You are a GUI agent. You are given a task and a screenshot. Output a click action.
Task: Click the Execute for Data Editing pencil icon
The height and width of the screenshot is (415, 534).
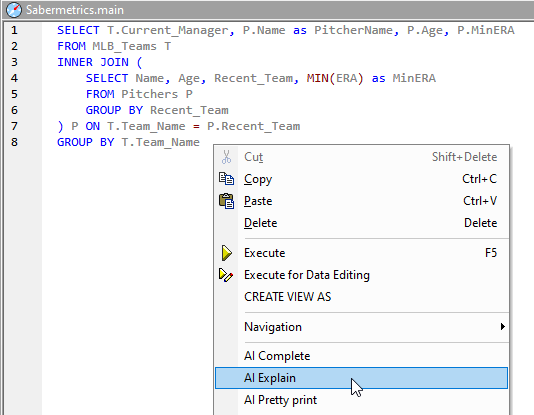click(x=226, y=275)
